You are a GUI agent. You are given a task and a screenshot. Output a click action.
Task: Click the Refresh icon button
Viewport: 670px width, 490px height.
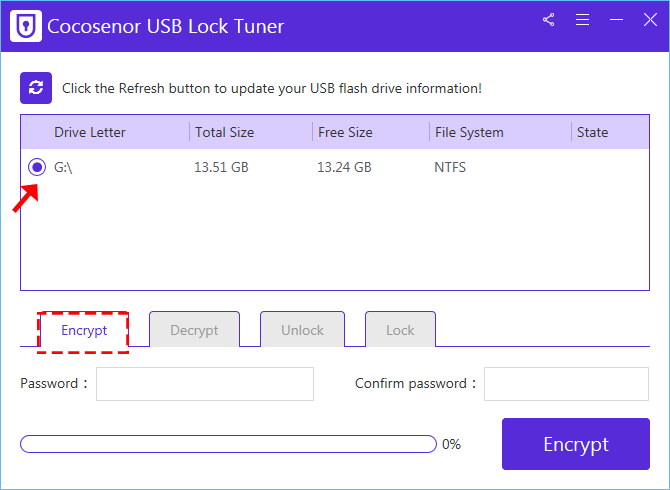click(x=36, y=88)
